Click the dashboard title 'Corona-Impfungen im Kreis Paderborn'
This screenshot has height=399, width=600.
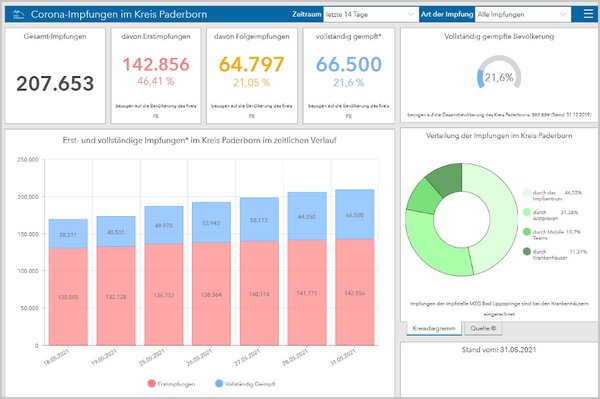(x=119, y=15)
